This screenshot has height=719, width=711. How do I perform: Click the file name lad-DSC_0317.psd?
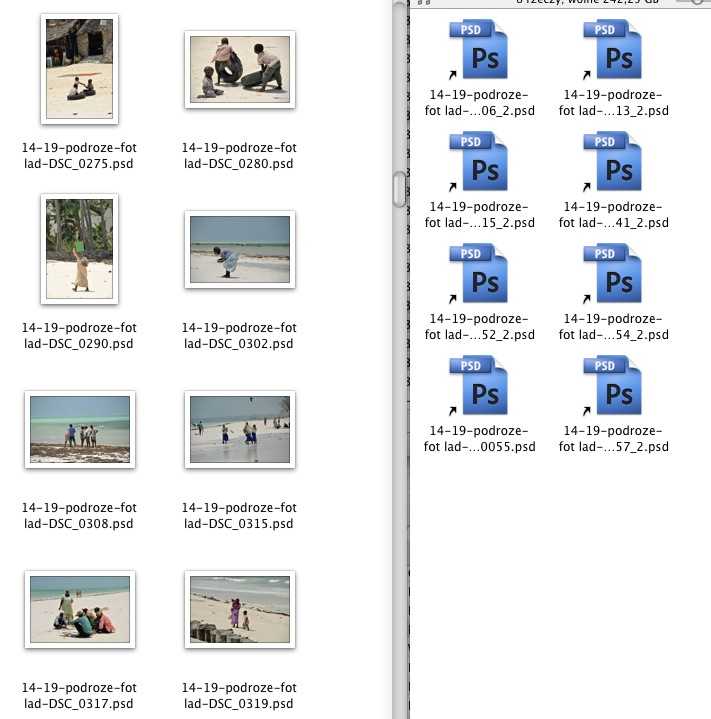click(x=79, y=703)
